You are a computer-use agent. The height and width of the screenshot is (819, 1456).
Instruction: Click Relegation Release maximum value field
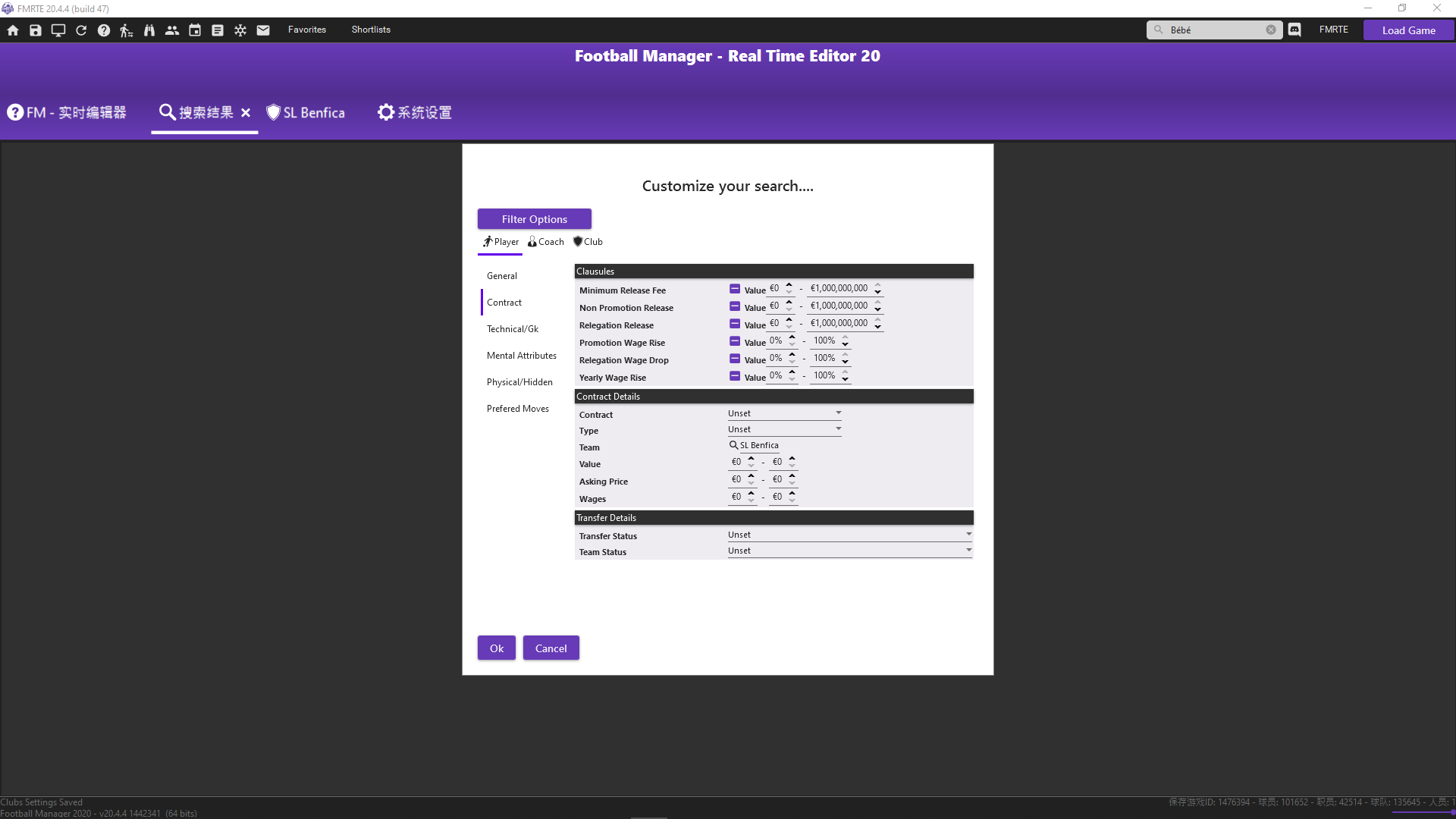tap(839, 323)
